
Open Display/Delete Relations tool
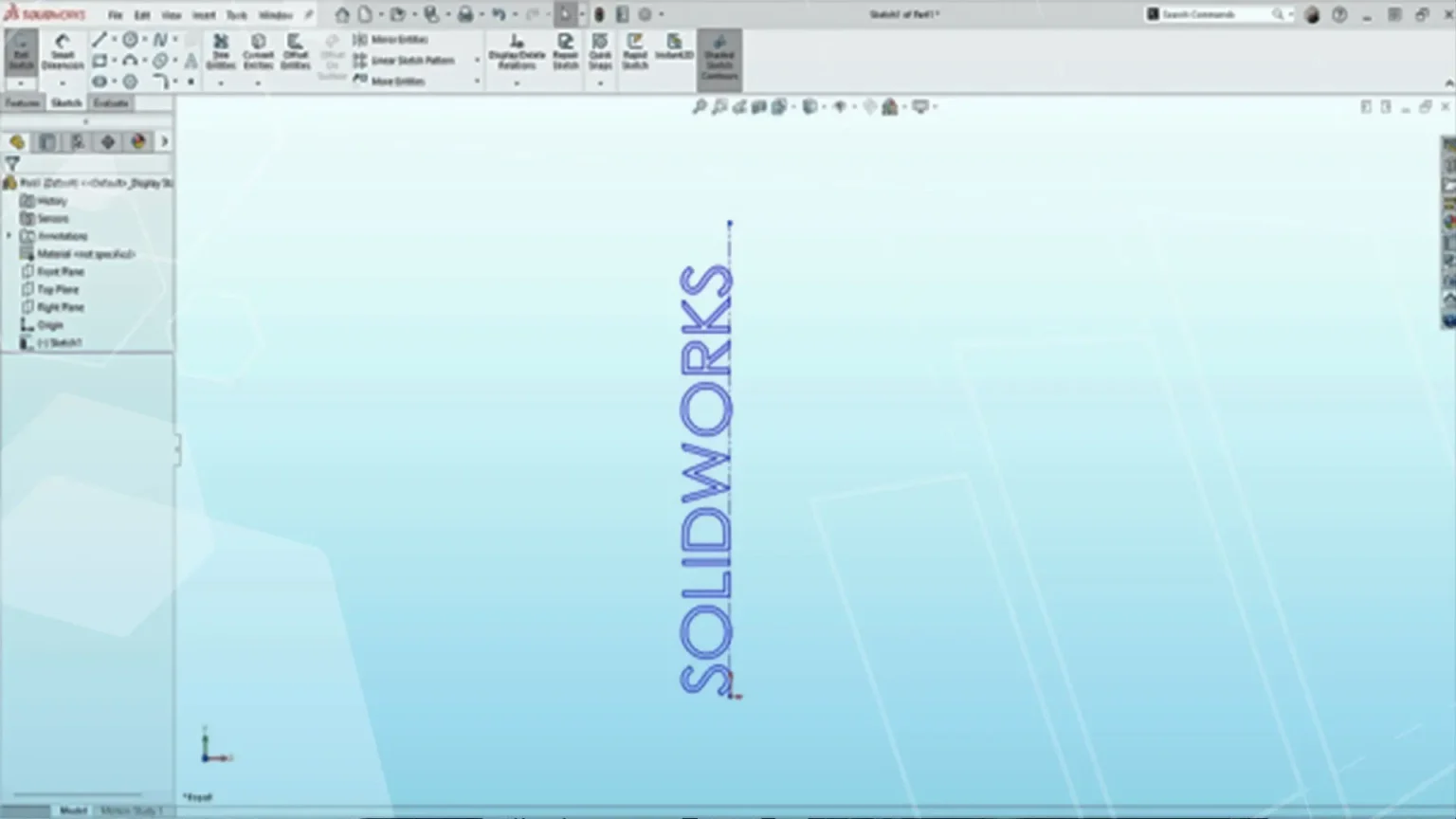517,52
